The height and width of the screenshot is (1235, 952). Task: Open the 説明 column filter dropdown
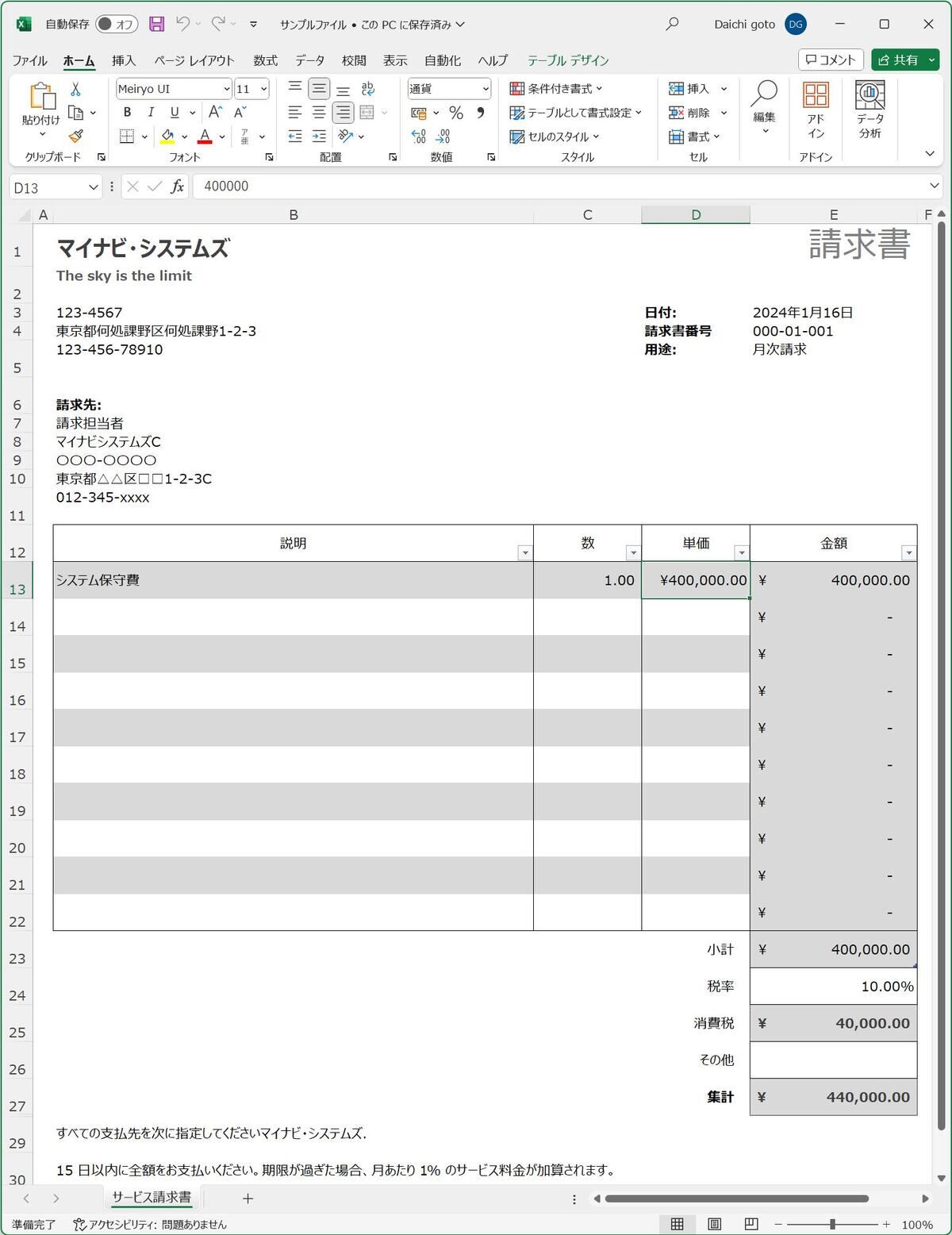tap(524, 553)
